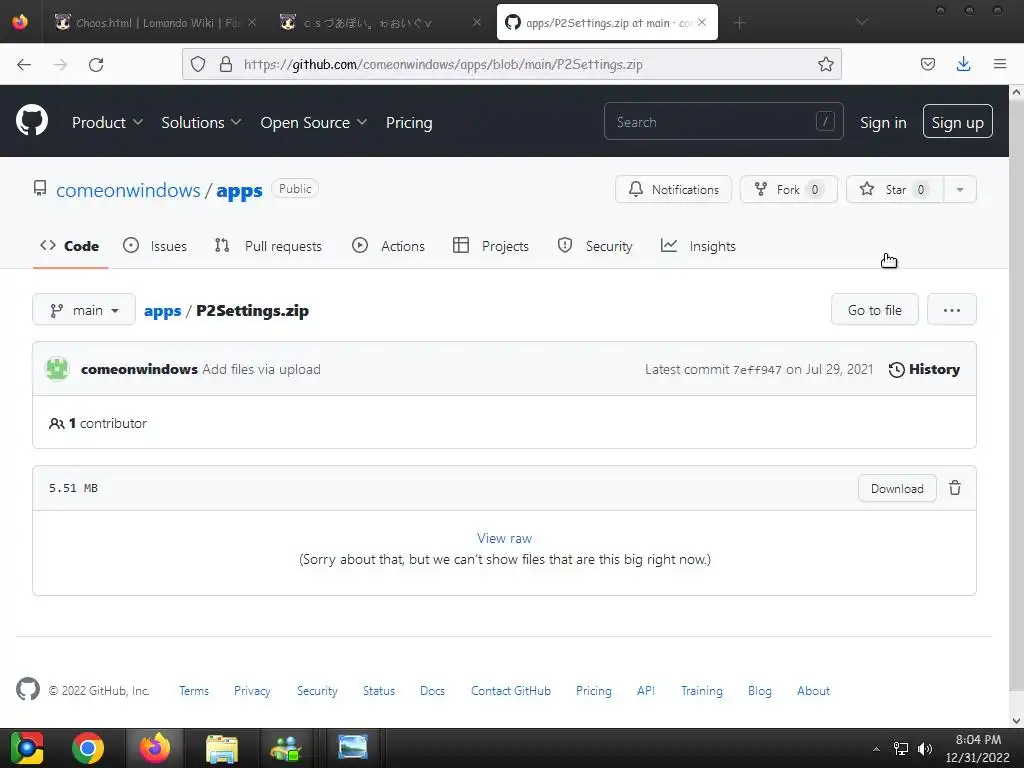Viewport: 1024px width, 768px height.
Task: Open Firefox hamburger application menu
Action: point(1000,64)
